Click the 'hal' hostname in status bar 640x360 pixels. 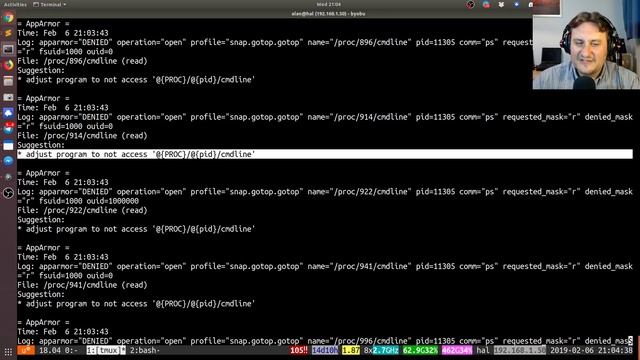click(x=483, y=350)
